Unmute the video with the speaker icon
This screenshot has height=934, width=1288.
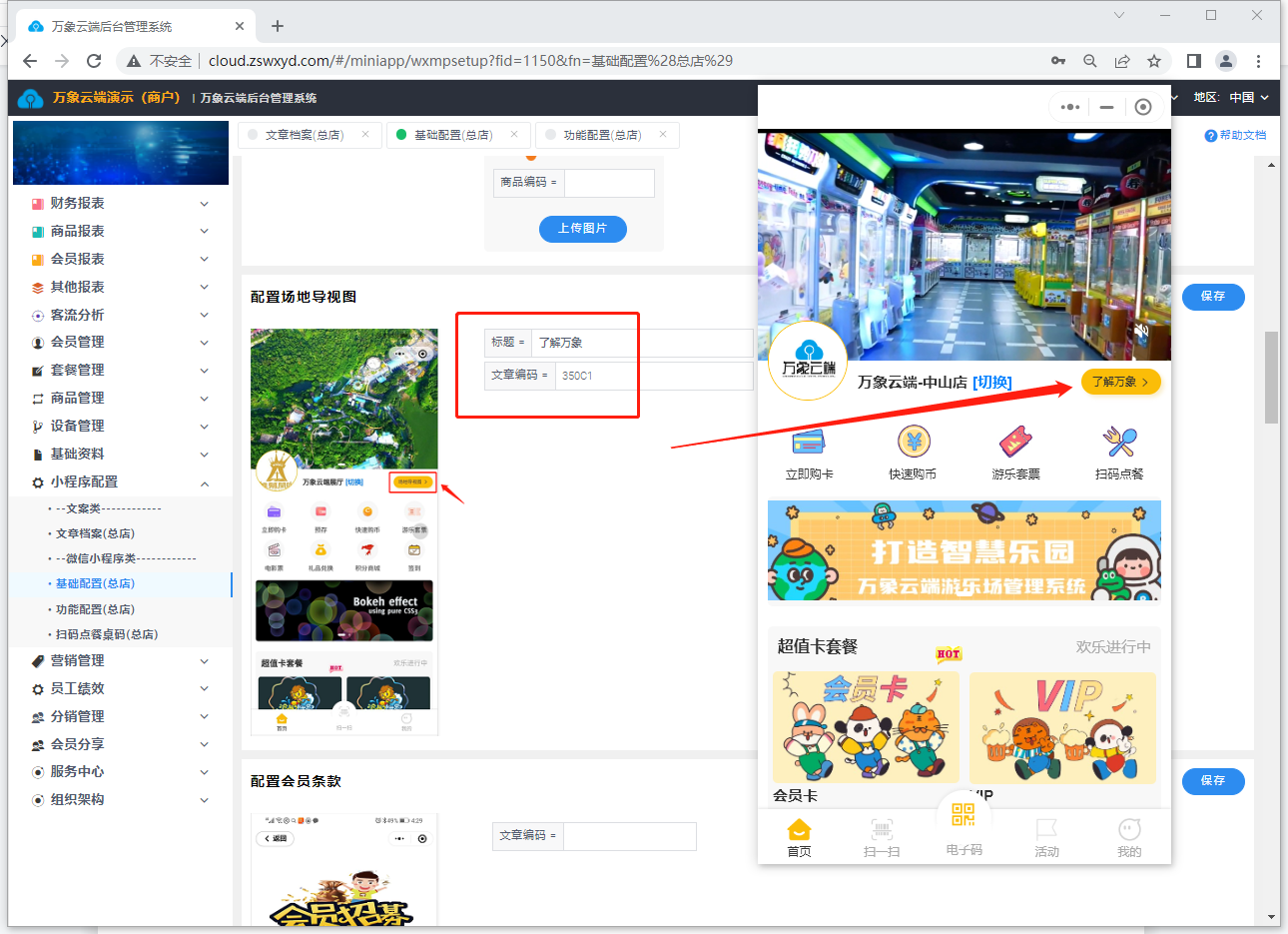pyautogui.click(x=1142, y=330)
